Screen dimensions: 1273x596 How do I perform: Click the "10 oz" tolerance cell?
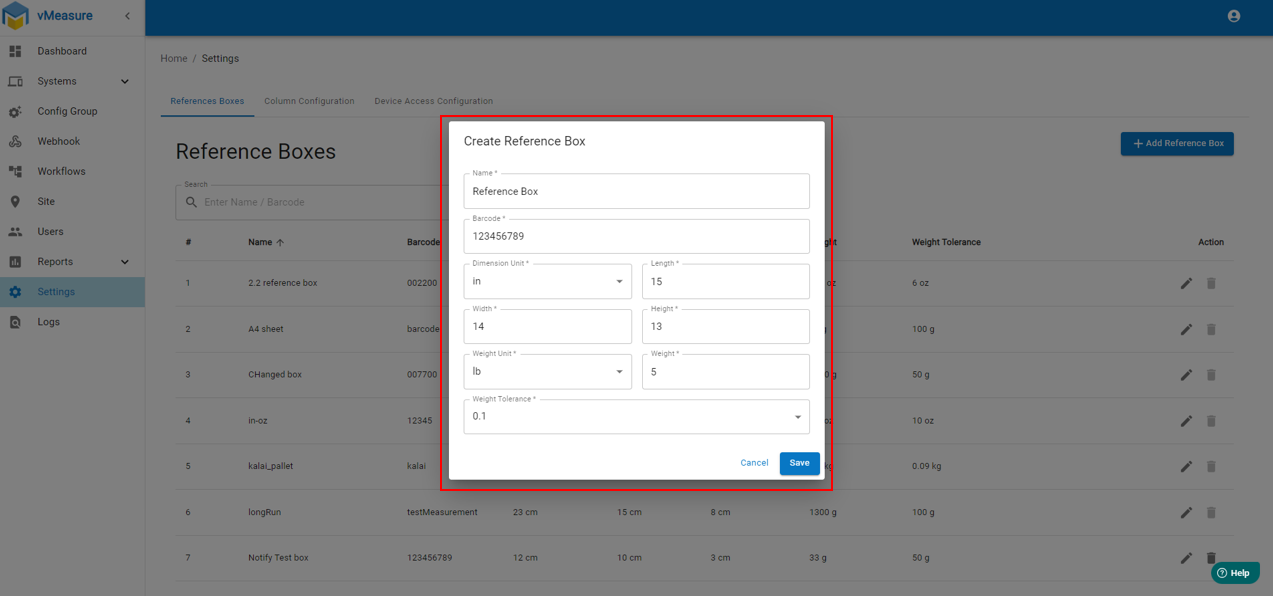click(923, 421)
